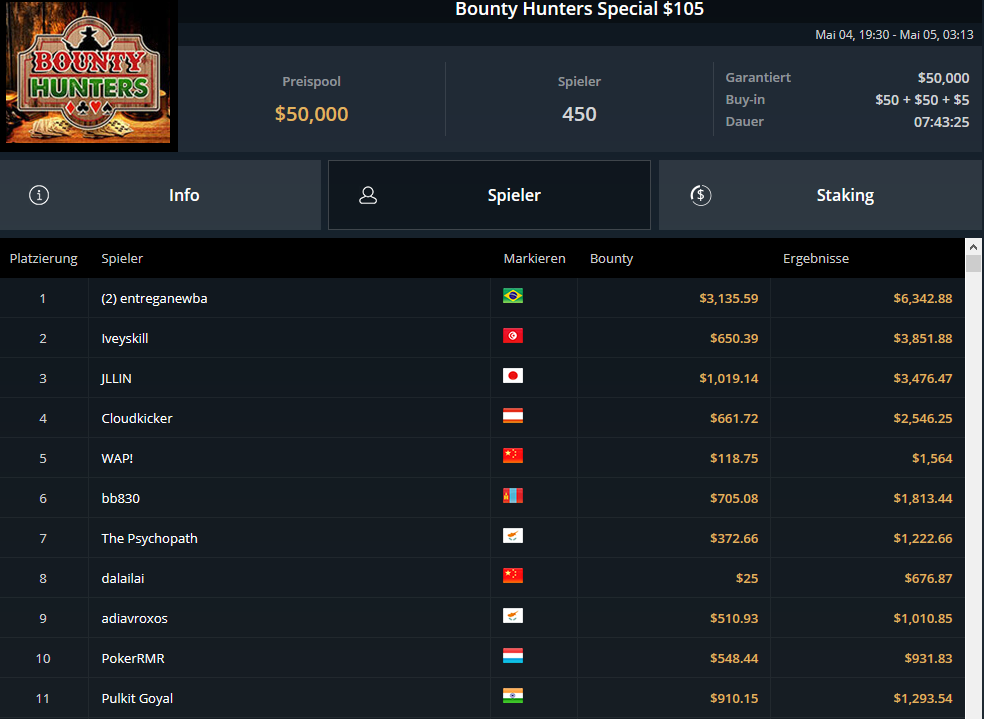Sort by Bounty column header
Viewport: 984px width, 719px height.
click(x=611, y=258)
